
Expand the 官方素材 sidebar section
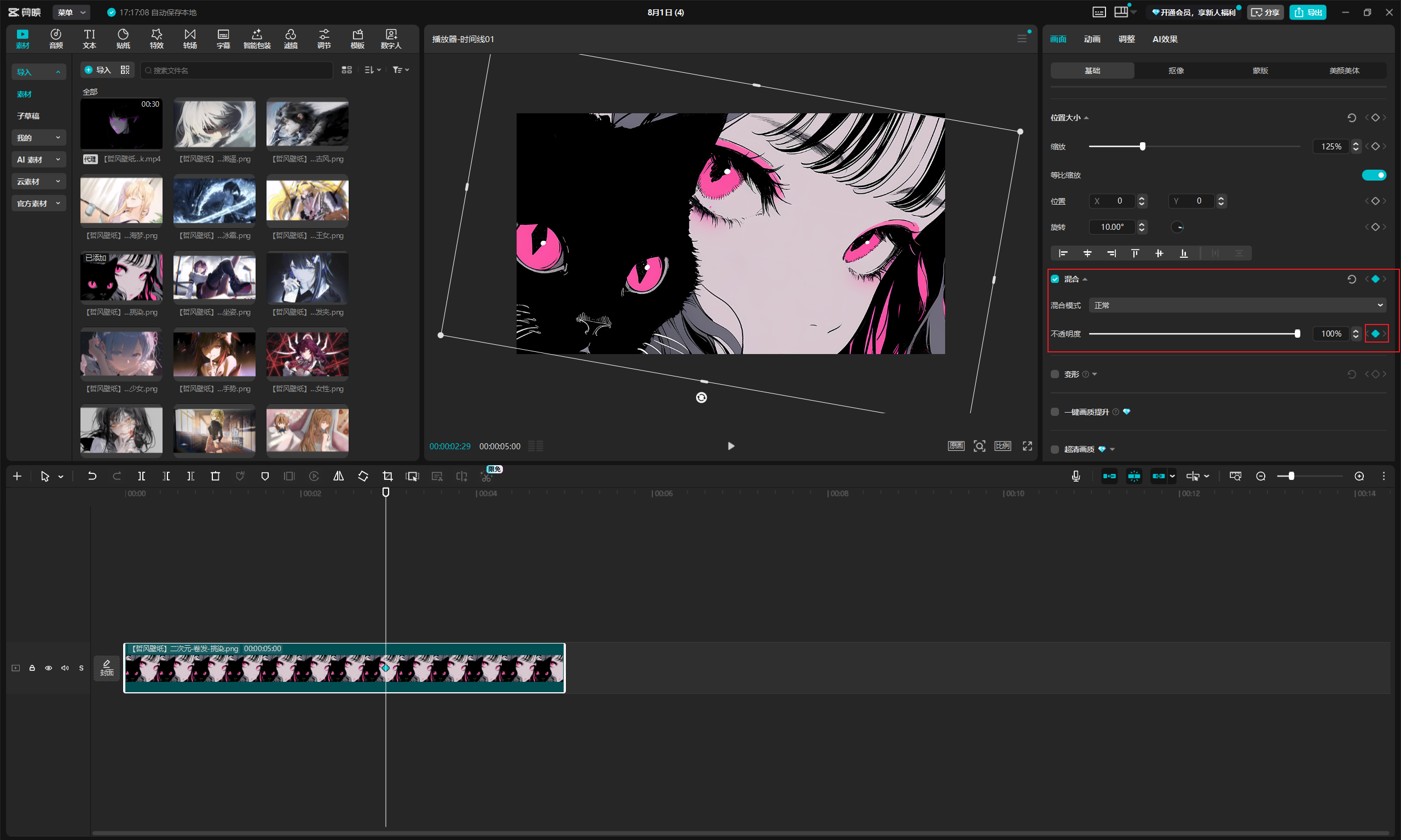pyautogui.click(x=38, y=203)
